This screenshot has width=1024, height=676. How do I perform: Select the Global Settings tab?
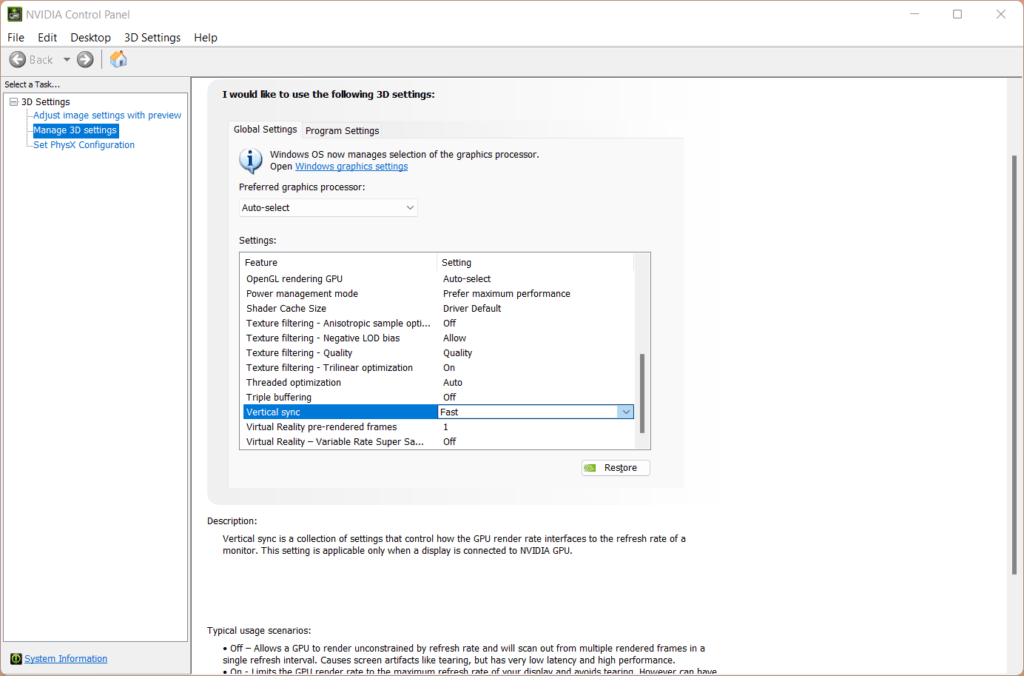coord(265,129)
